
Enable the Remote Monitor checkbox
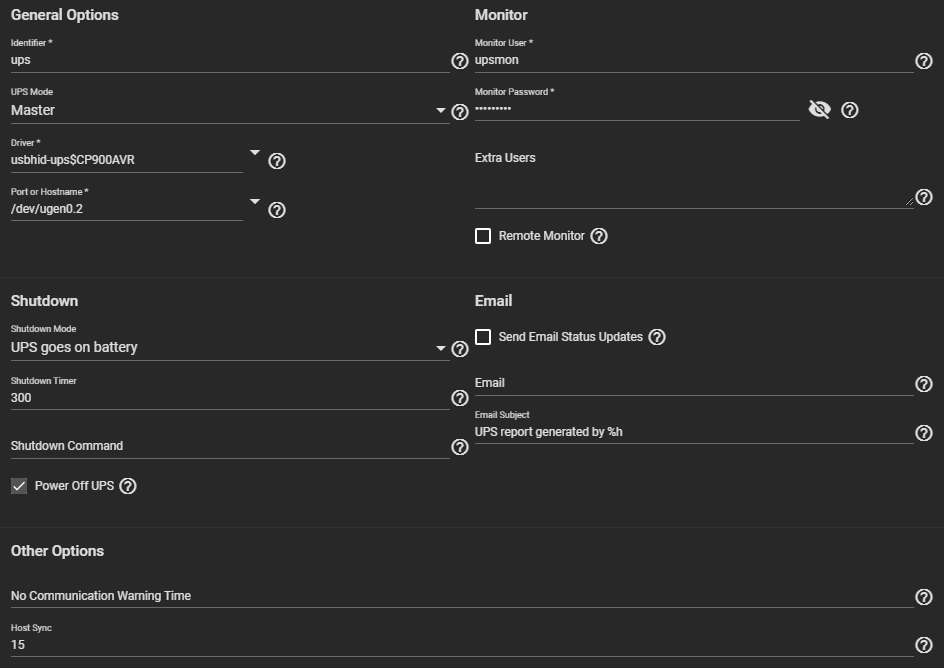tap(483, 236)
